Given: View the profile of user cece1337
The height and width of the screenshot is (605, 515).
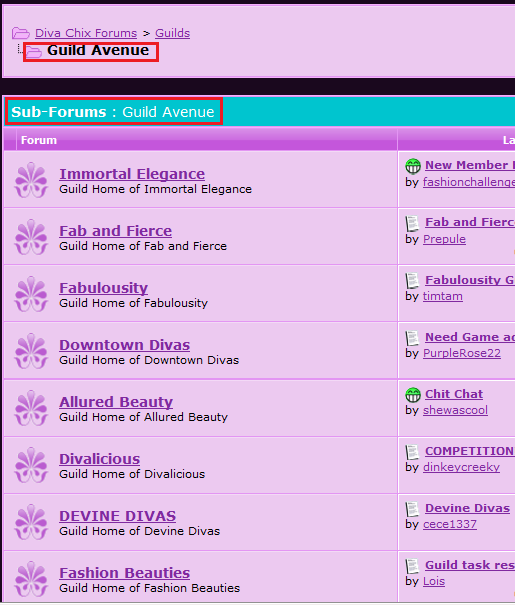Looking at the screenshot, I should click(x=450, y=524).
